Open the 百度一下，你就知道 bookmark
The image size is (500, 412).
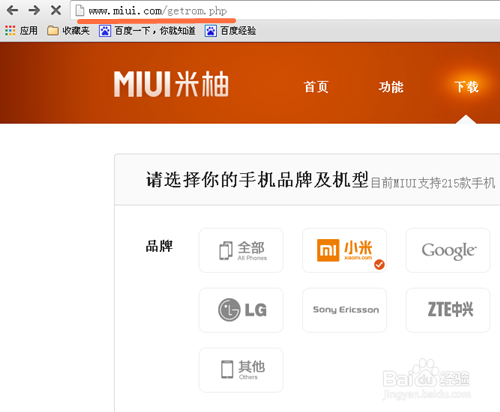147,31
